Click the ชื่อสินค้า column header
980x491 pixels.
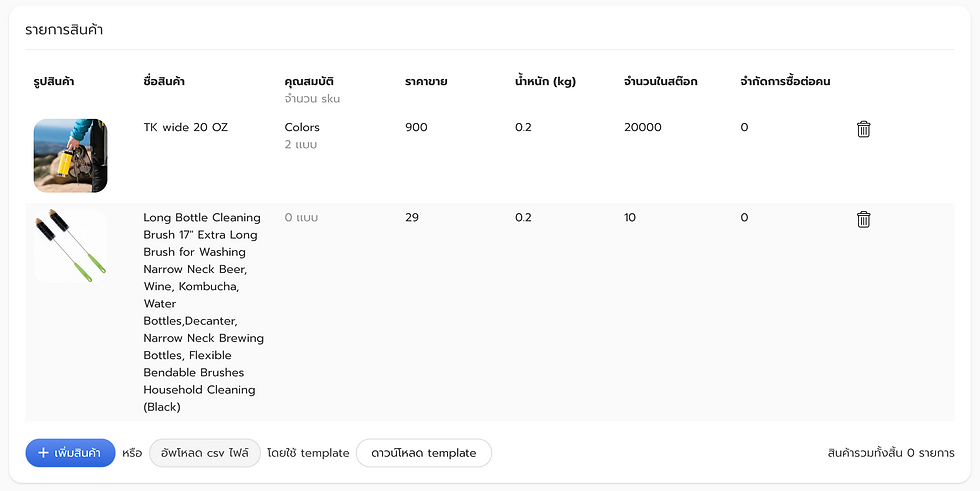click(164, 82)
